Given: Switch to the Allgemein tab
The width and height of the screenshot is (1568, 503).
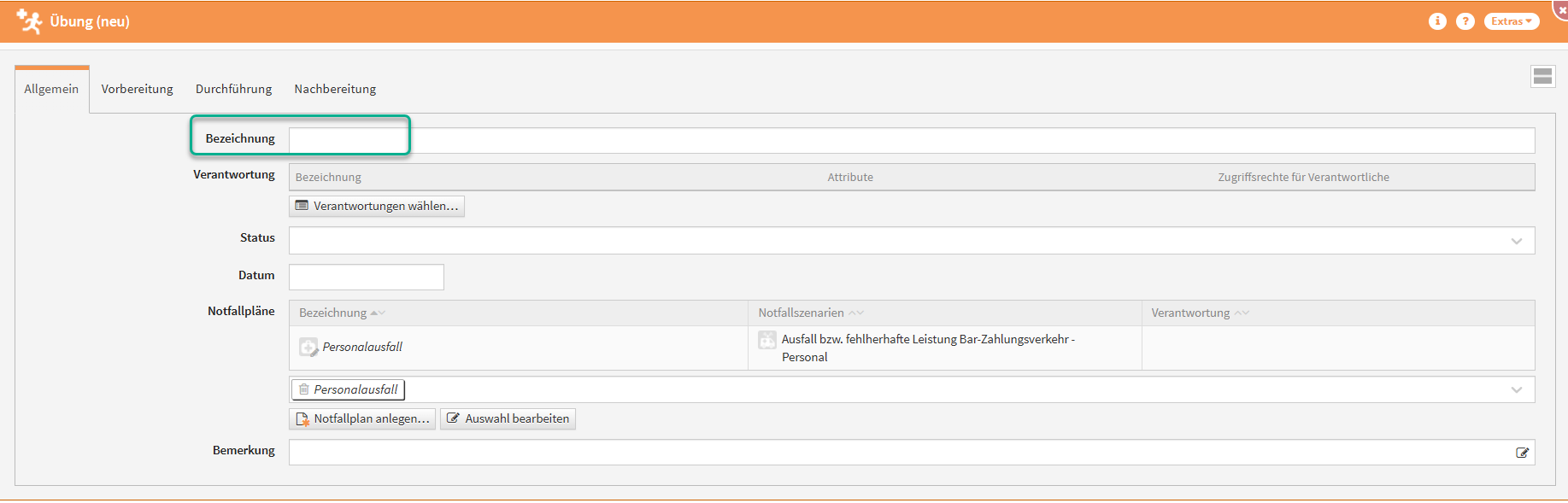Looking at the screenshot, I should pyautogui.click(x=51, y=89).
